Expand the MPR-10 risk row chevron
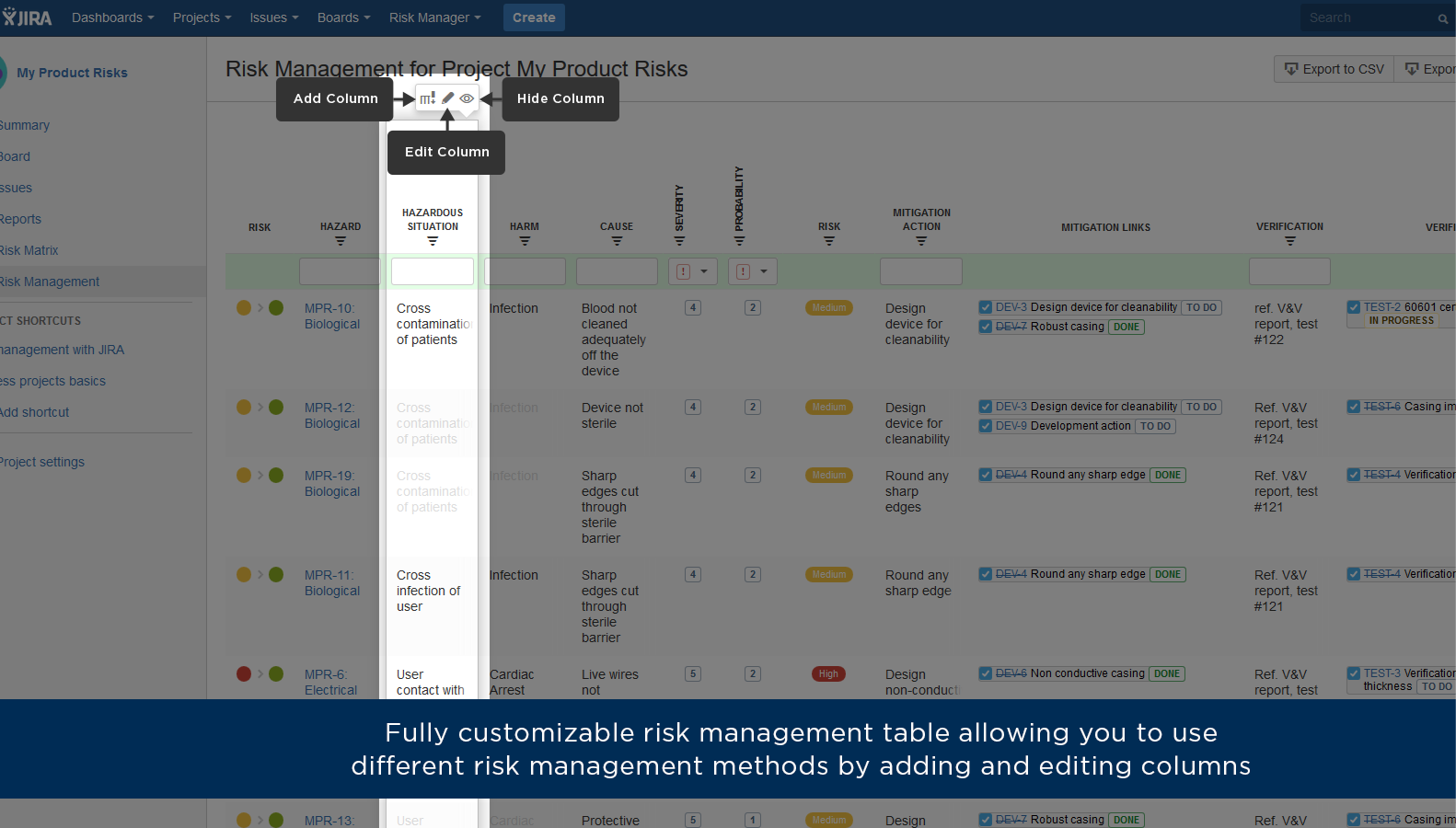This screenshot has width=1456, height=828. coord(260,308)
